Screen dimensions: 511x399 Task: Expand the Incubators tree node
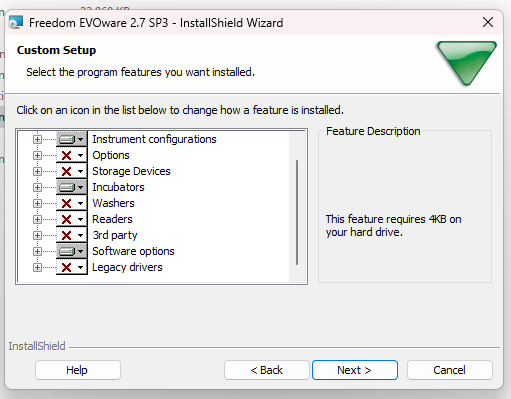[x=37, y=187]
